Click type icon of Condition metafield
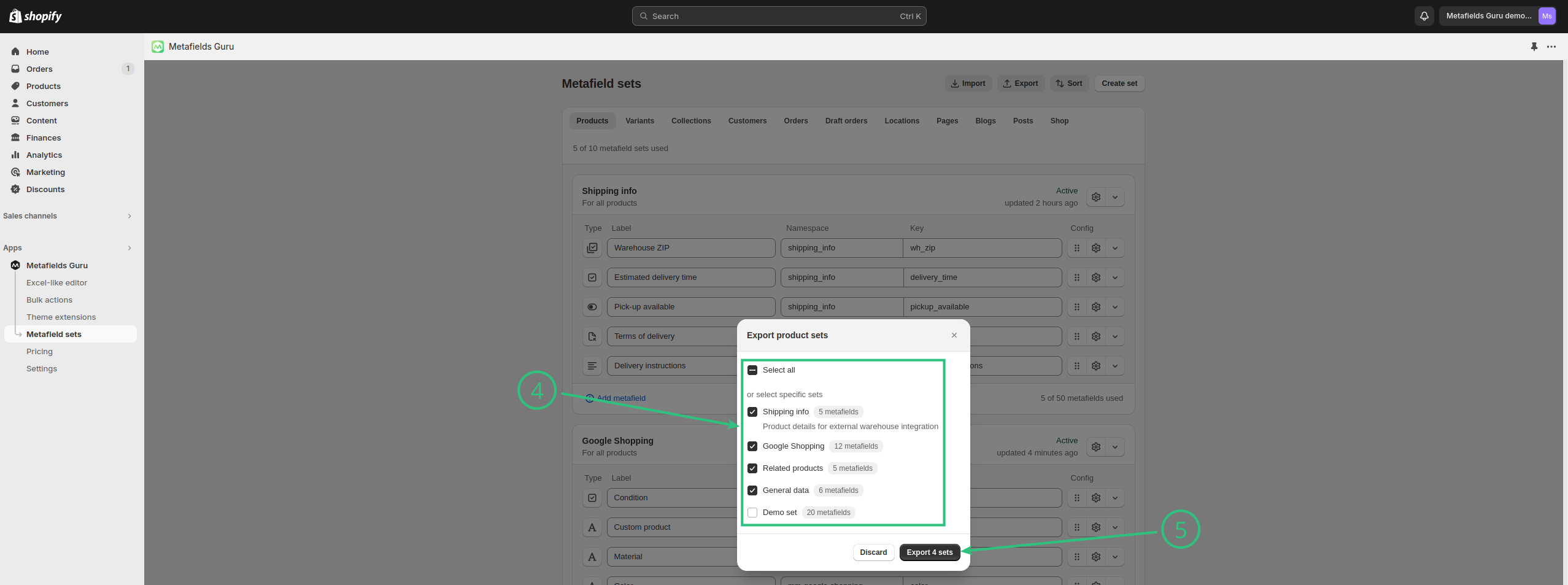Viewport: 1568px width, 585px height. click(592, 498)
